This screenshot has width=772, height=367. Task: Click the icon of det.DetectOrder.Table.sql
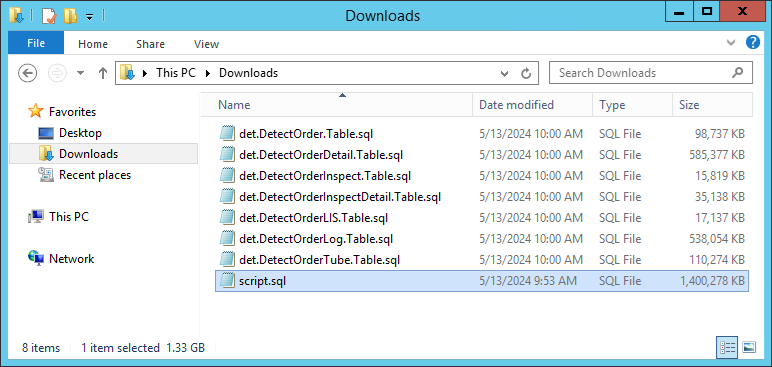point(227,133)
